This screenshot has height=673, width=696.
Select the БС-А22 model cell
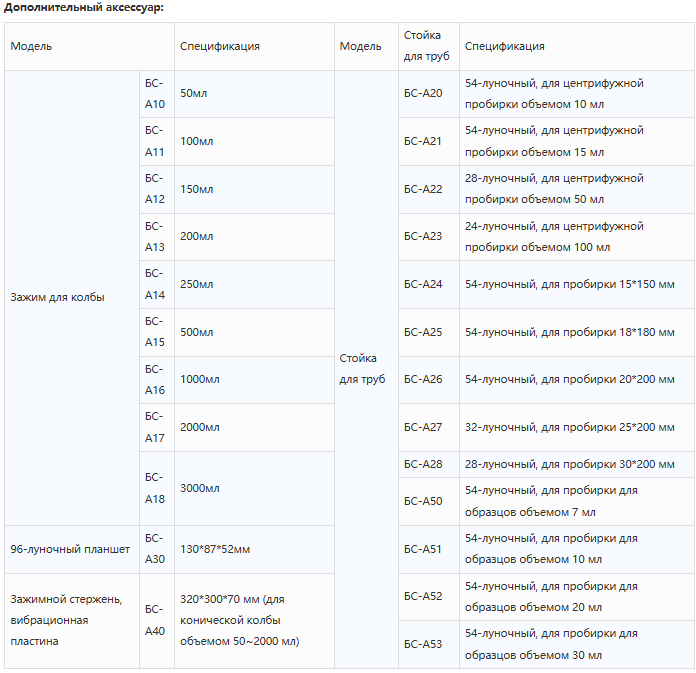click(x=428, y=189)
